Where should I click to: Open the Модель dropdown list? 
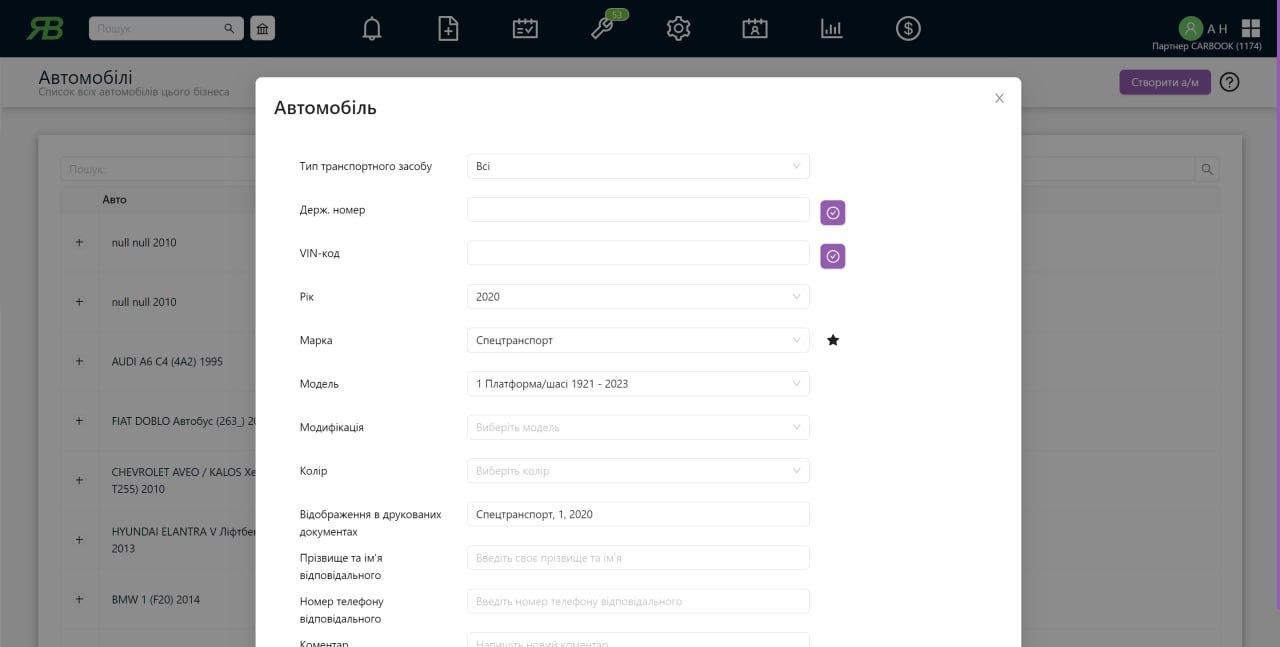(638, 384)
